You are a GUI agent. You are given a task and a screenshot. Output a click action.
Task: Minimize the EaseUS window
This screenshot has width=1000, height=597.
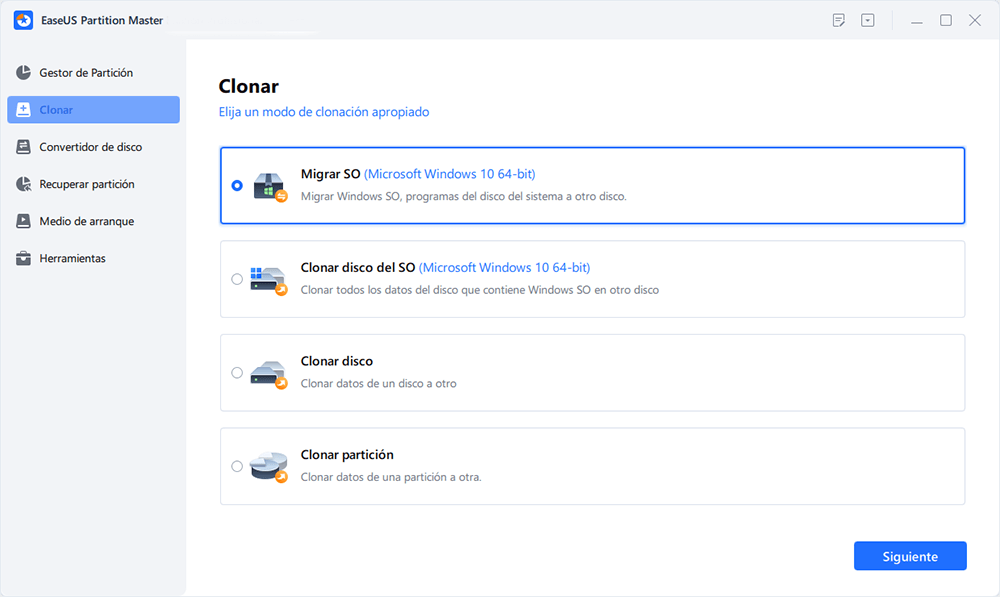pos(917,20)
